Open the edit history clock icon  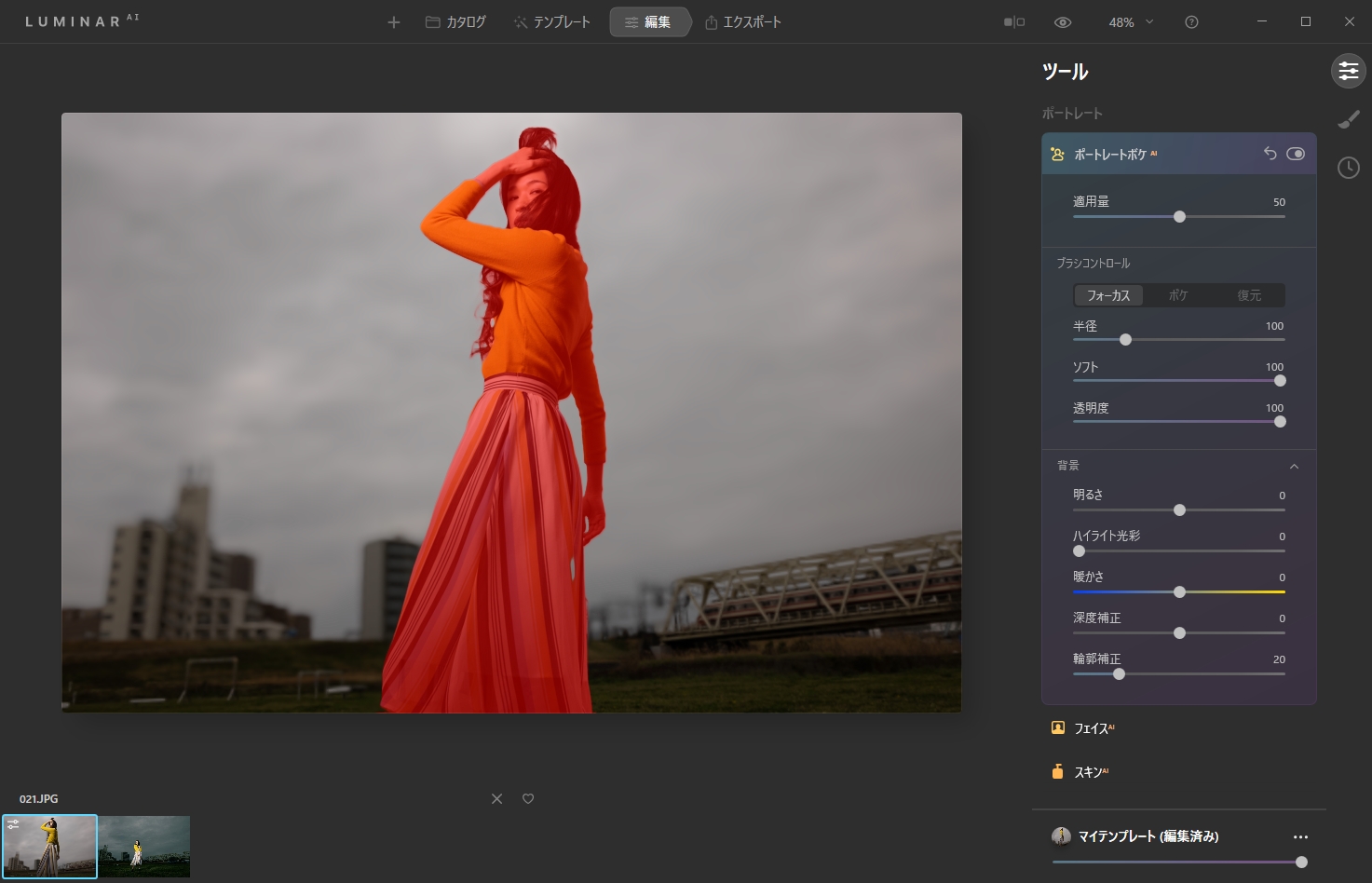(1348, 168)
